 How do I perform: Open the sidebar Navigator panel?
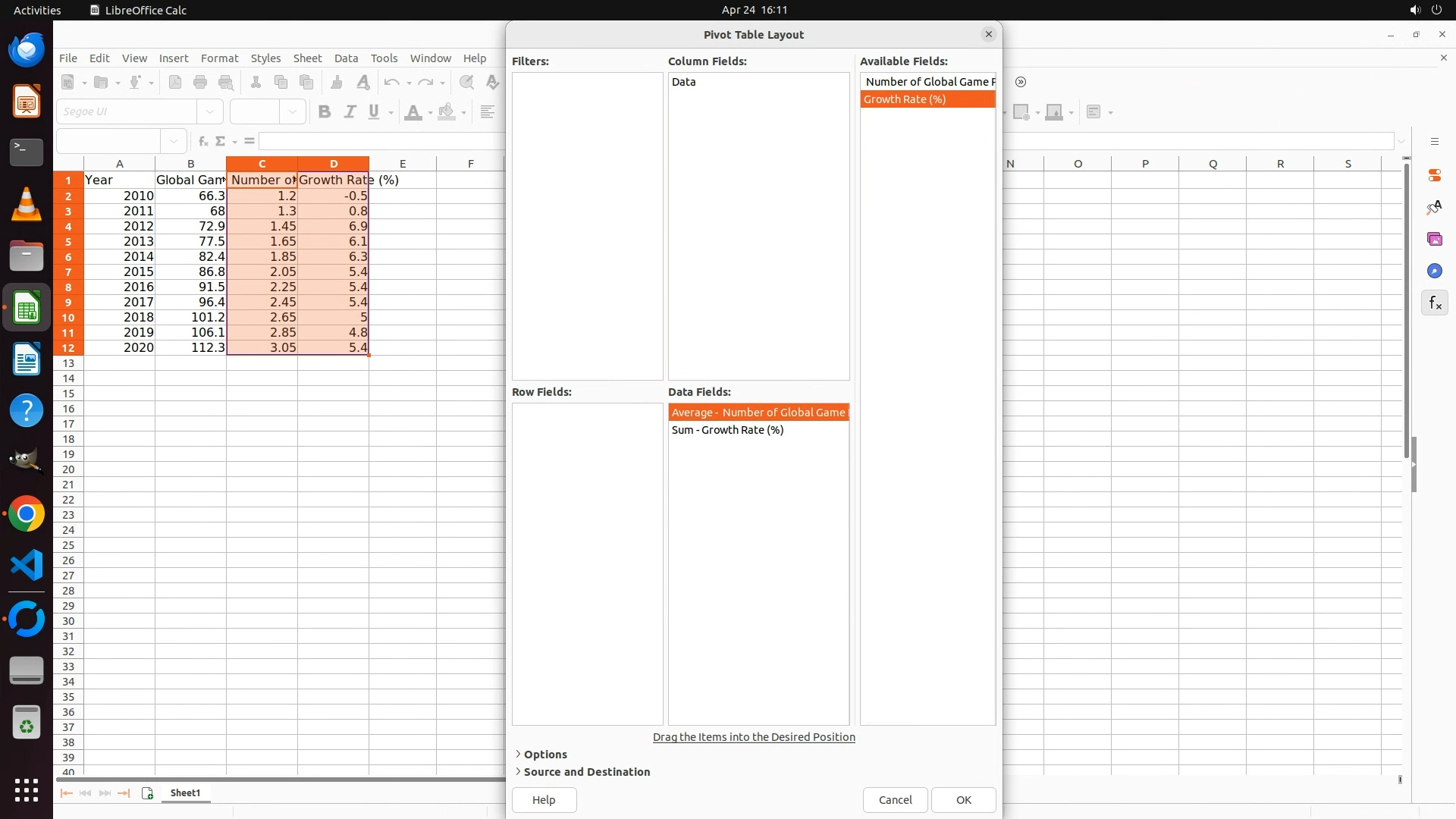[1434, 271]
